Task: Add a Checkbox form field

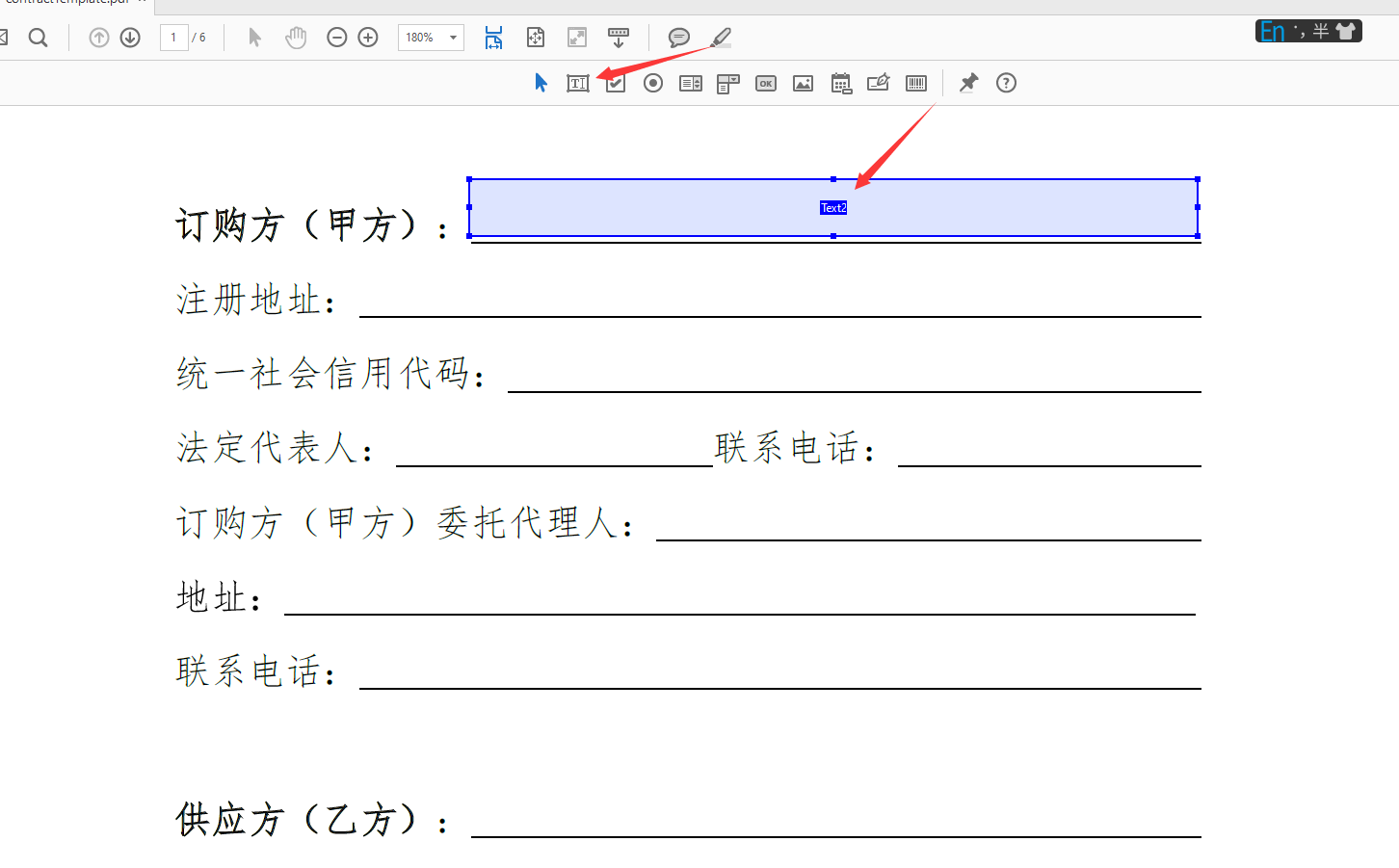Action: pyautogui.click(x=615, y=83)
